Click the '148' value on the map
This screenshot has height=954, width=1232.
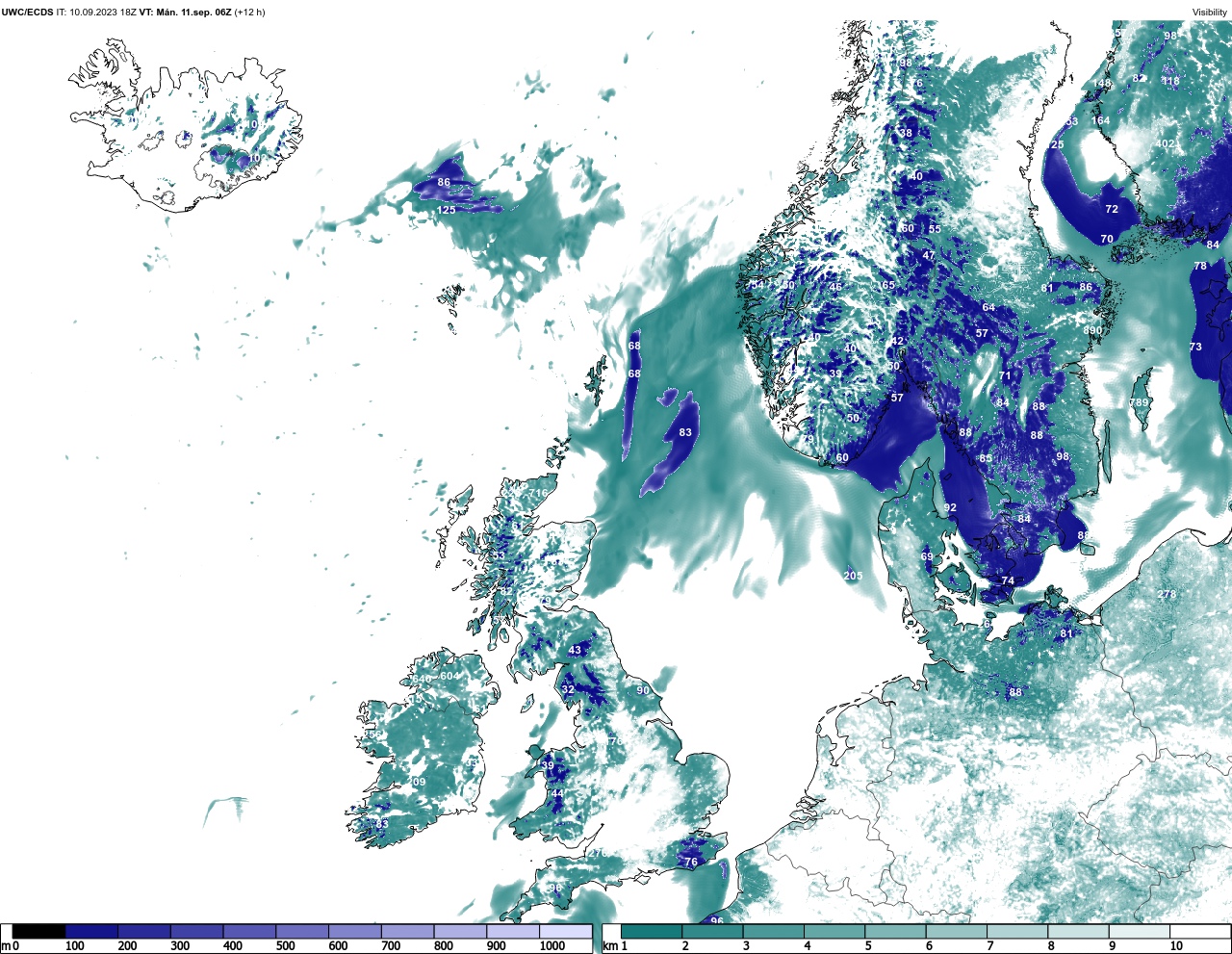pos(1102,84)
